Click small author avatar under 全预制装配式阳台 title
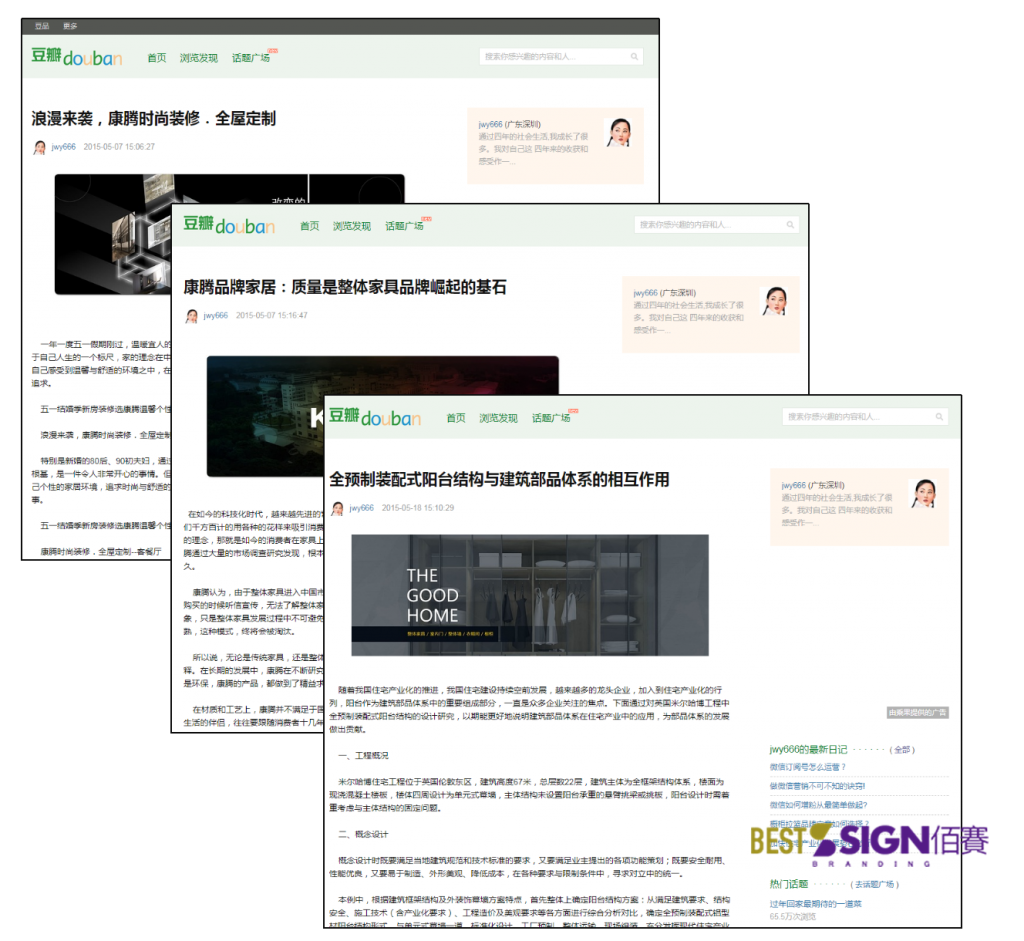This screenshot has width=1024, height=941. click(338, 508)
